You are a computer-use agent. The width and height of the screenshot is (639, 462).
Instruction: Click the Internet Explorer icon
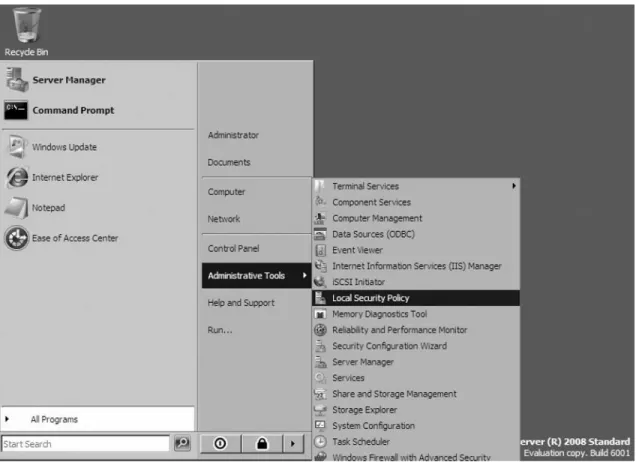click(17, 177)
